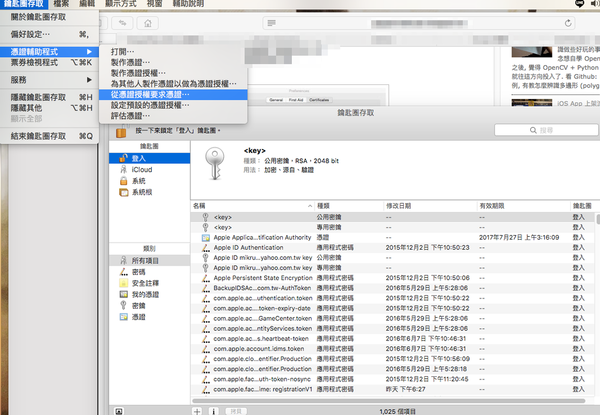
Task: Choose the 評估憑證⋯ menu item
Action: pyautogui.click(x=173, y=116)
